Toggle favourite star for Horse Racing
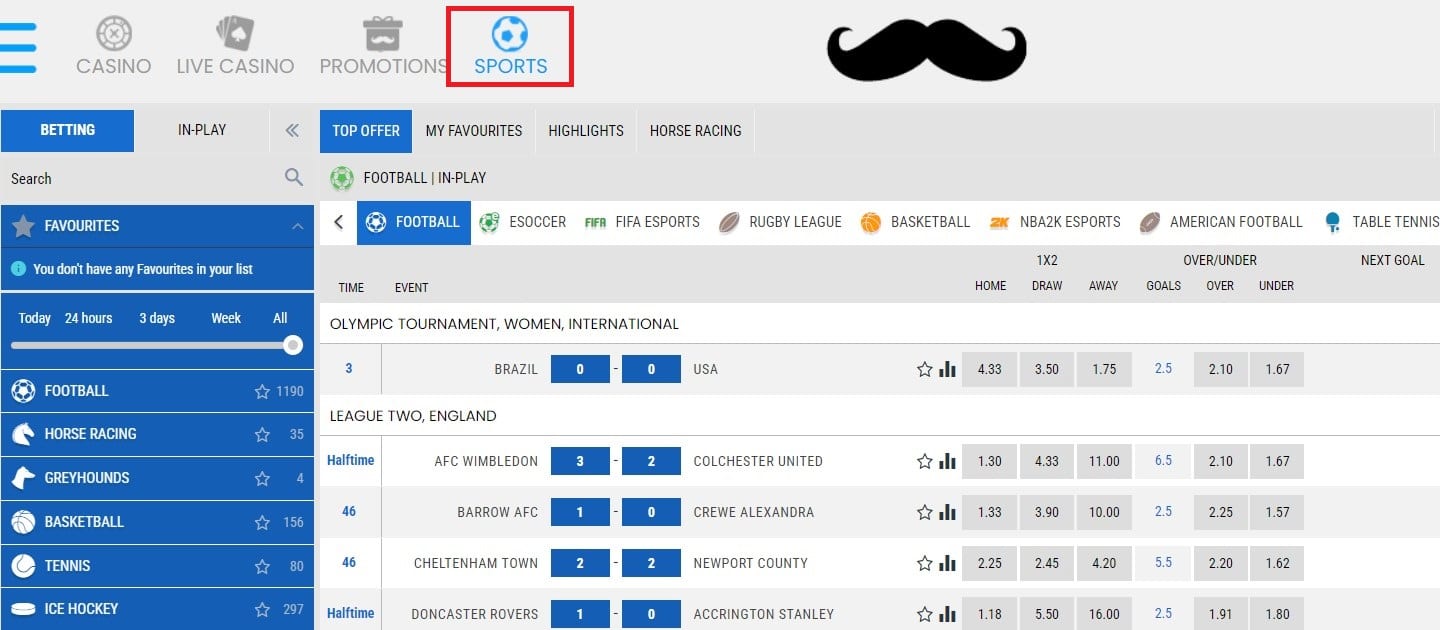Viewport: 1440px width, 630px height. (262, 435)
